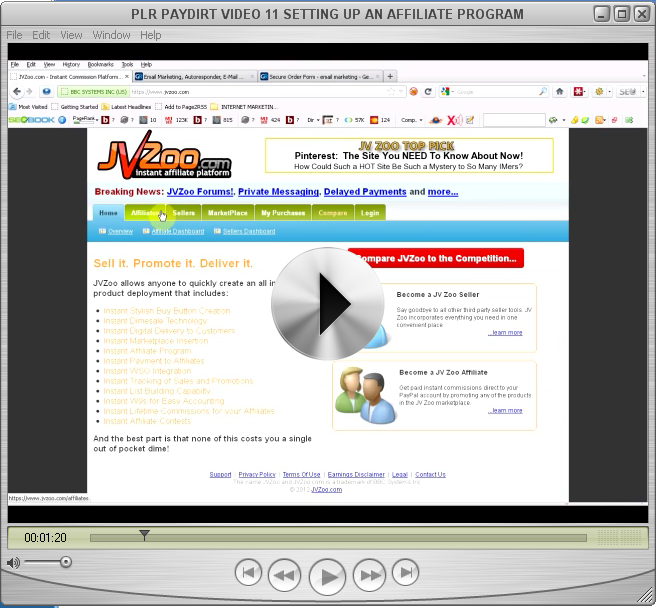656x608 pixels.
Task: Click the Most Visited bookmark
Action: coord(28,107)
